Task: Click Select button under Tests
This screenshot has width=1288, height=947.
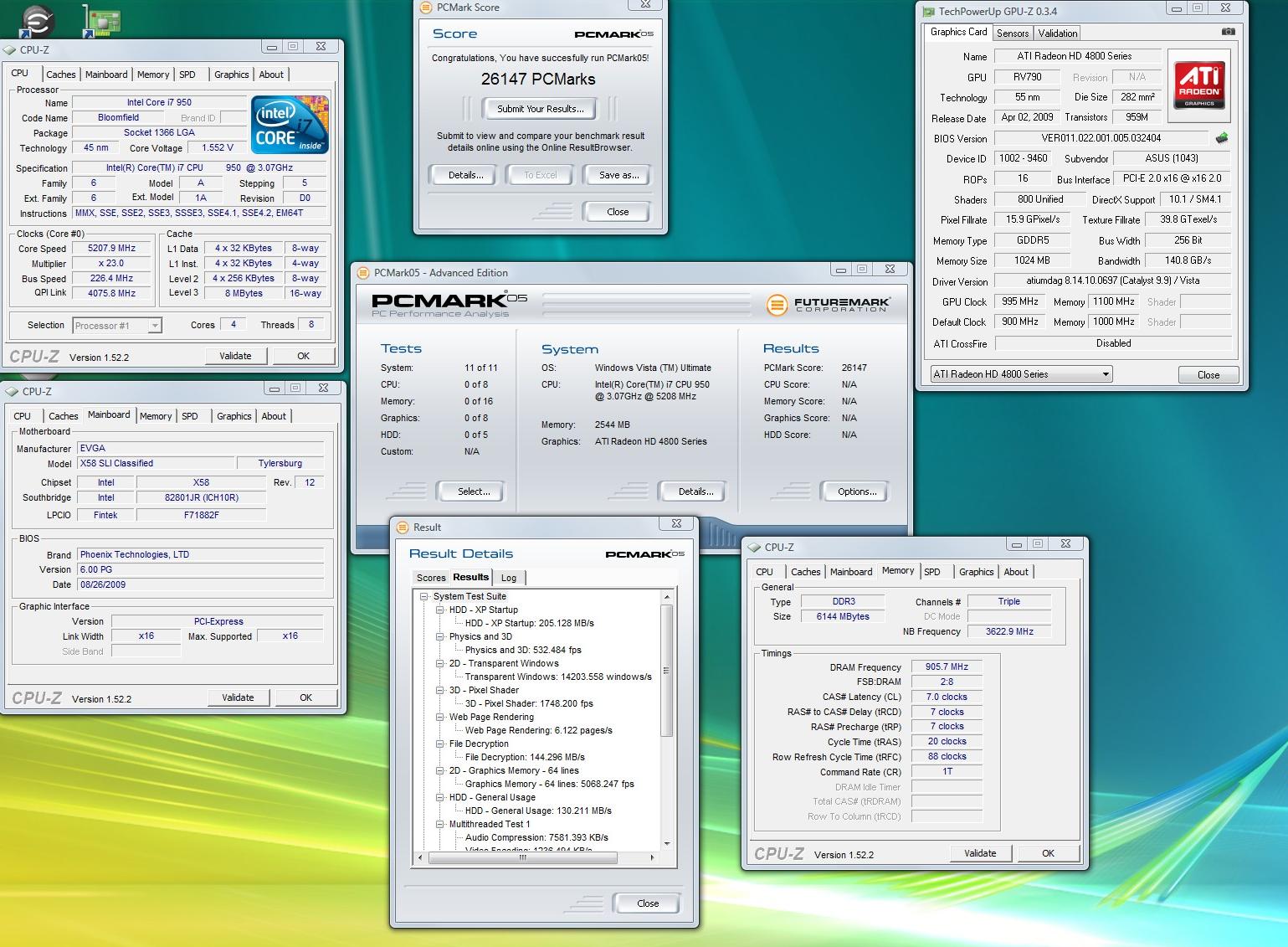Action: click(474, 492)
